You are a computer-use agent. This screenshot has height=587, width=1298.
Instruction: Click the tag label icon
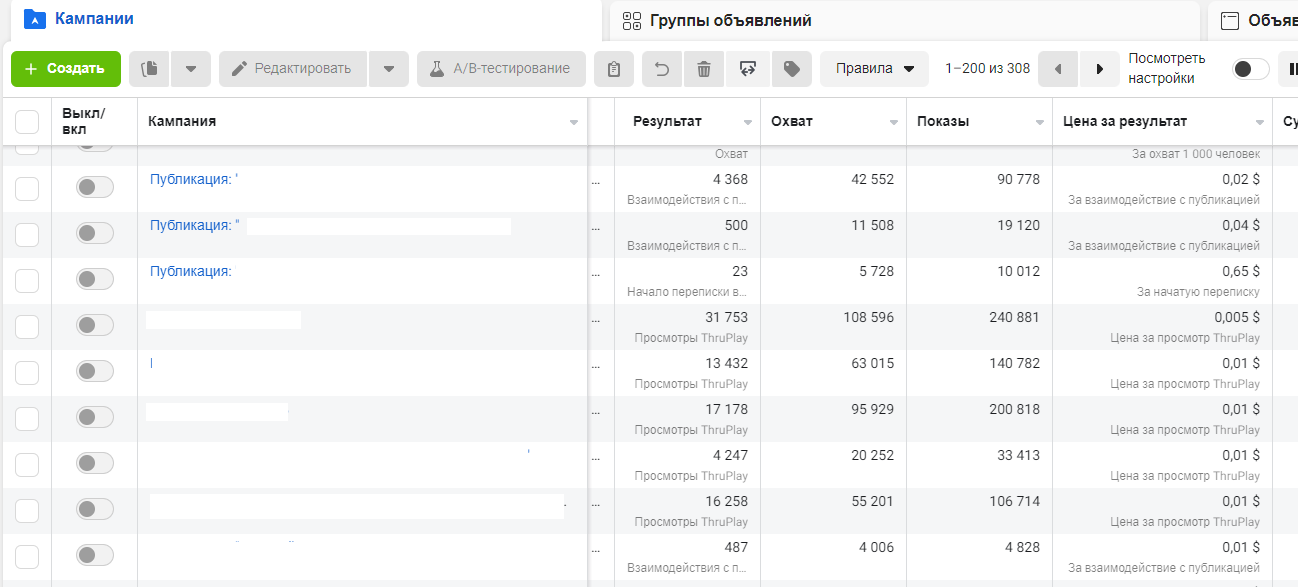pyautogui.click(x=791, y=69)
